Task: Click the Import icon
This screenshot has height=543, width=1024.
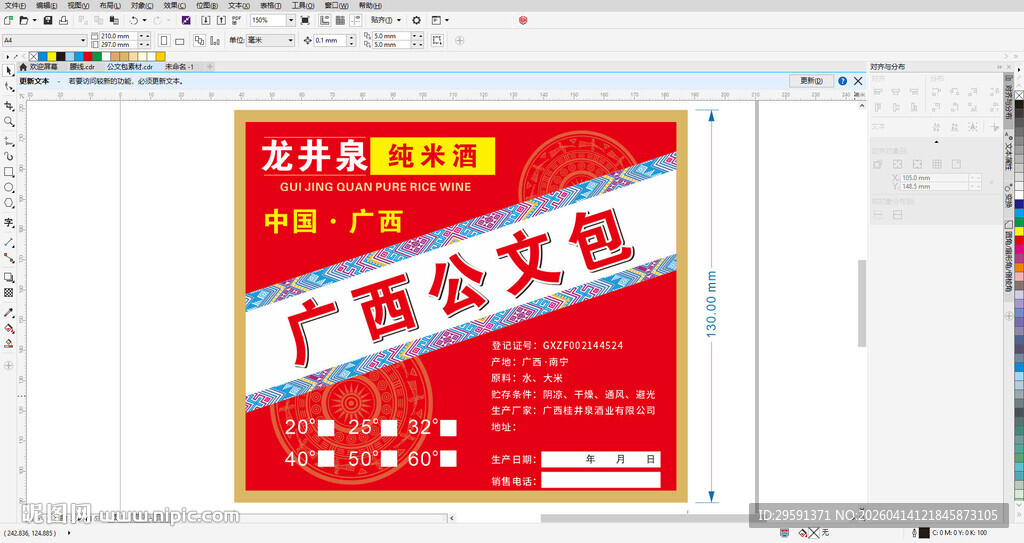Action: 205,20
